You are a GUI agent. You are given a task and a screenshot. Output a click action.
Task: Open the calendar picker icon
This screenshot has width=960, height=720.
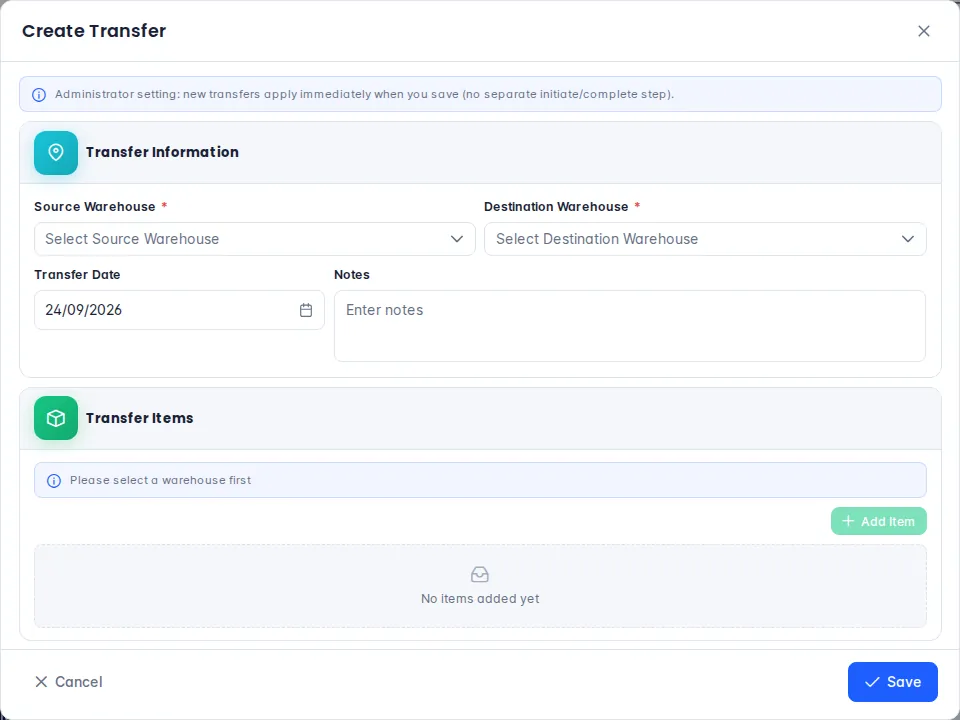[306, 310]
